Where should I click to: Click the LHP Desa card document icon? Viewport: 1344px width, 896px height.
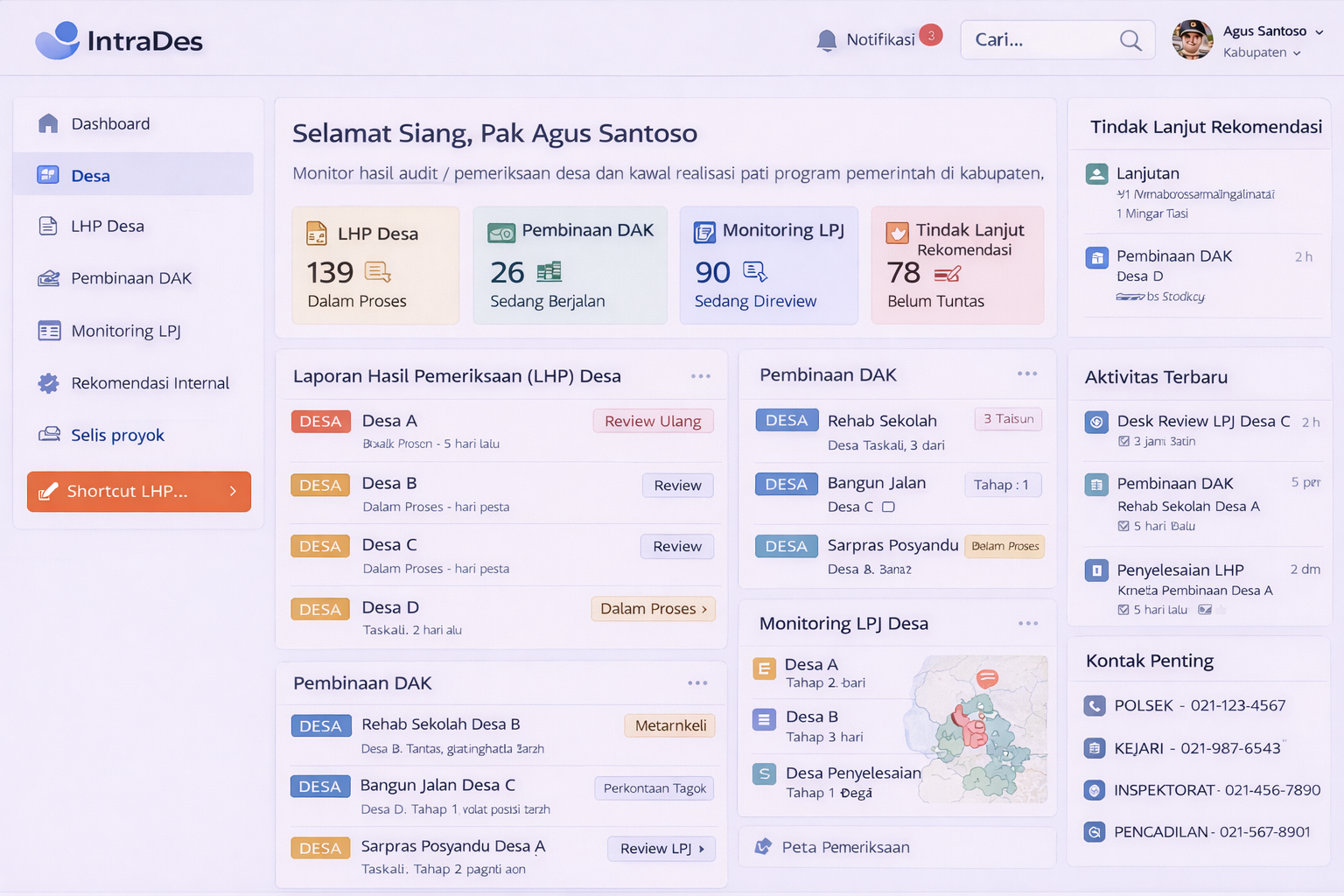[x=317, y=234]
